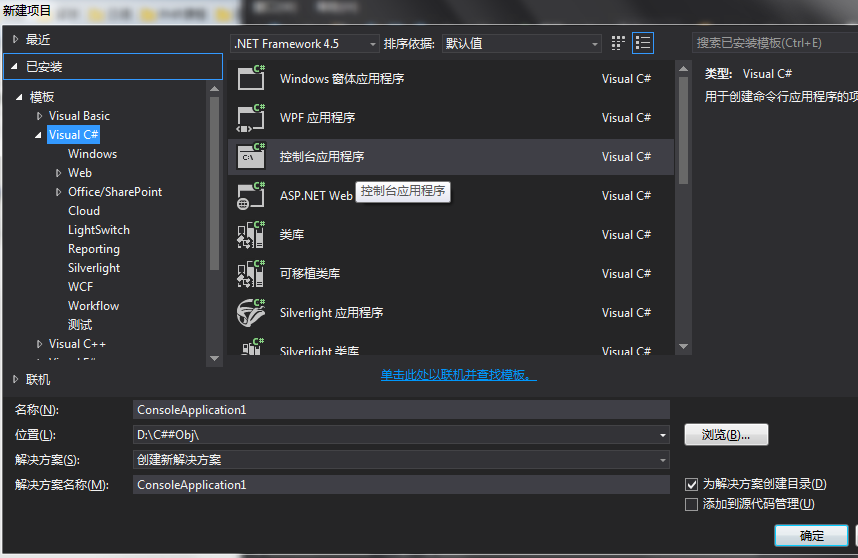Expand the Visual C++ tree node
Screen dimensions: 858x558
tap(39, 344)
